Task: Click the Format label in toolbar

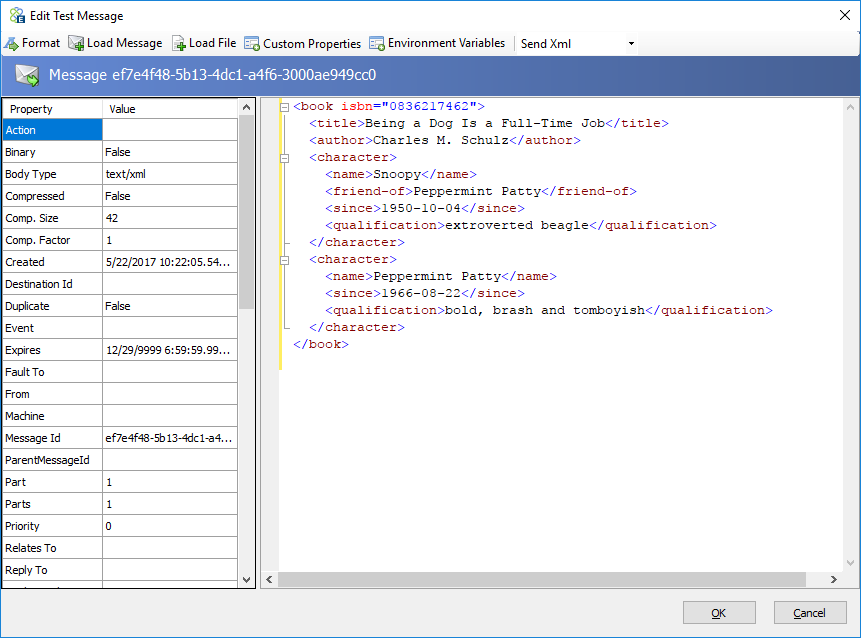Action: [41, 43]
